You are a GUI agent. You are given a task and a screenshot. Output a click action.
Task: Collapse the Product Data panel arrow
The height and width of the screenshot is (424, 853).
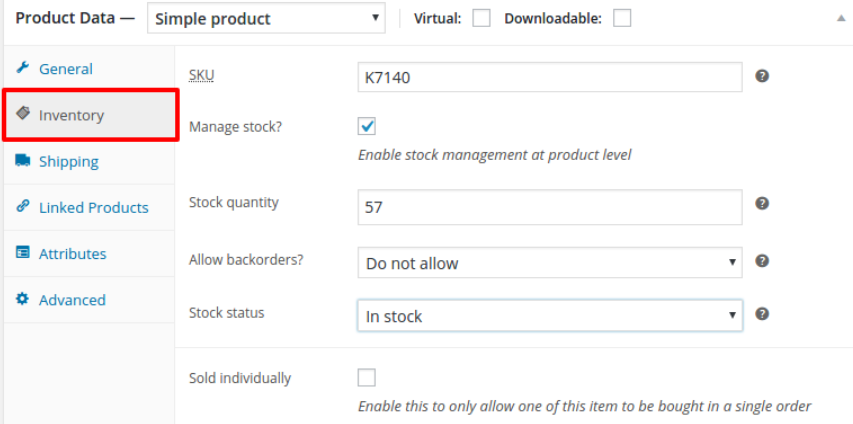(841, 18)
